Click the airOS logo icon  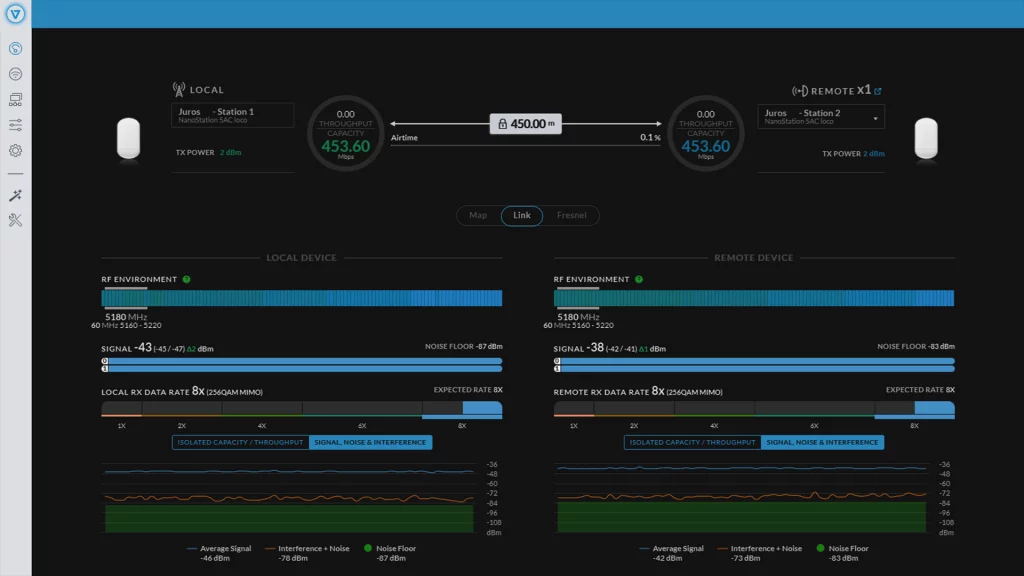tap(15, 14)
